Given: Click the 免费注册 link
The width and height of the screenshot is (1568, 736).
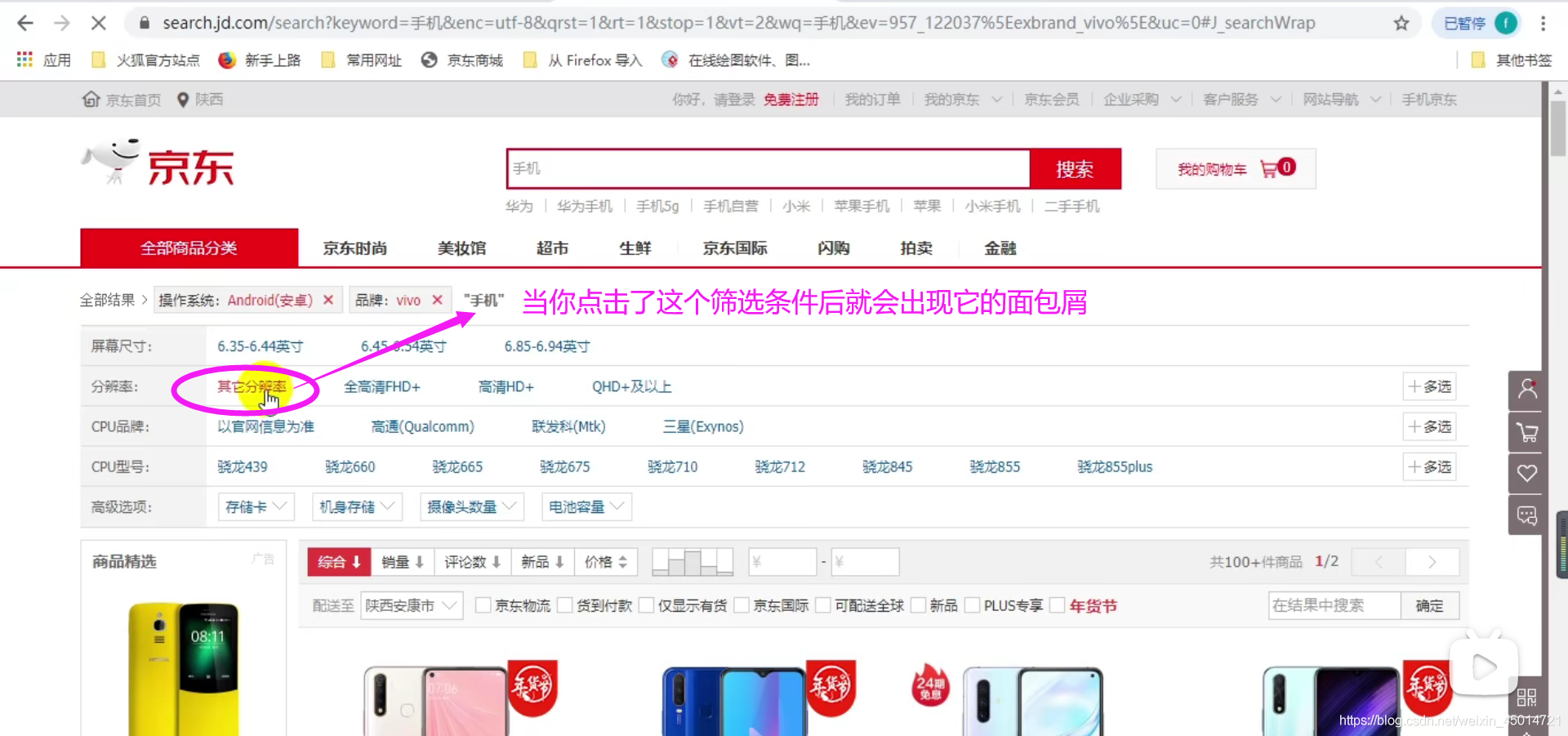Looking at the screenshot, I should [791, 100].
